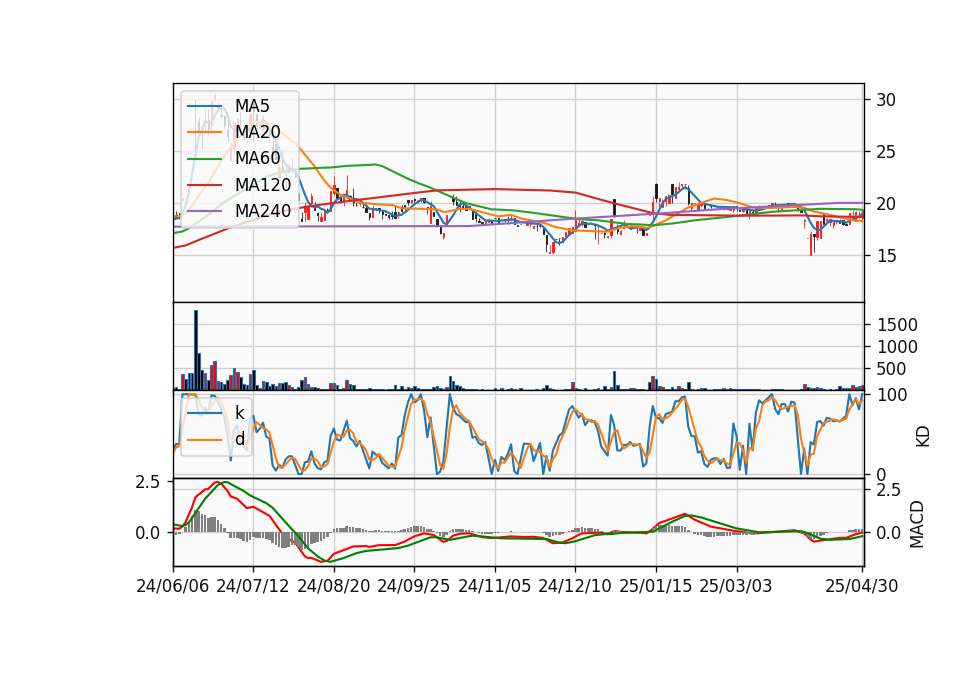Select the 24/09/25 date label

413,586
